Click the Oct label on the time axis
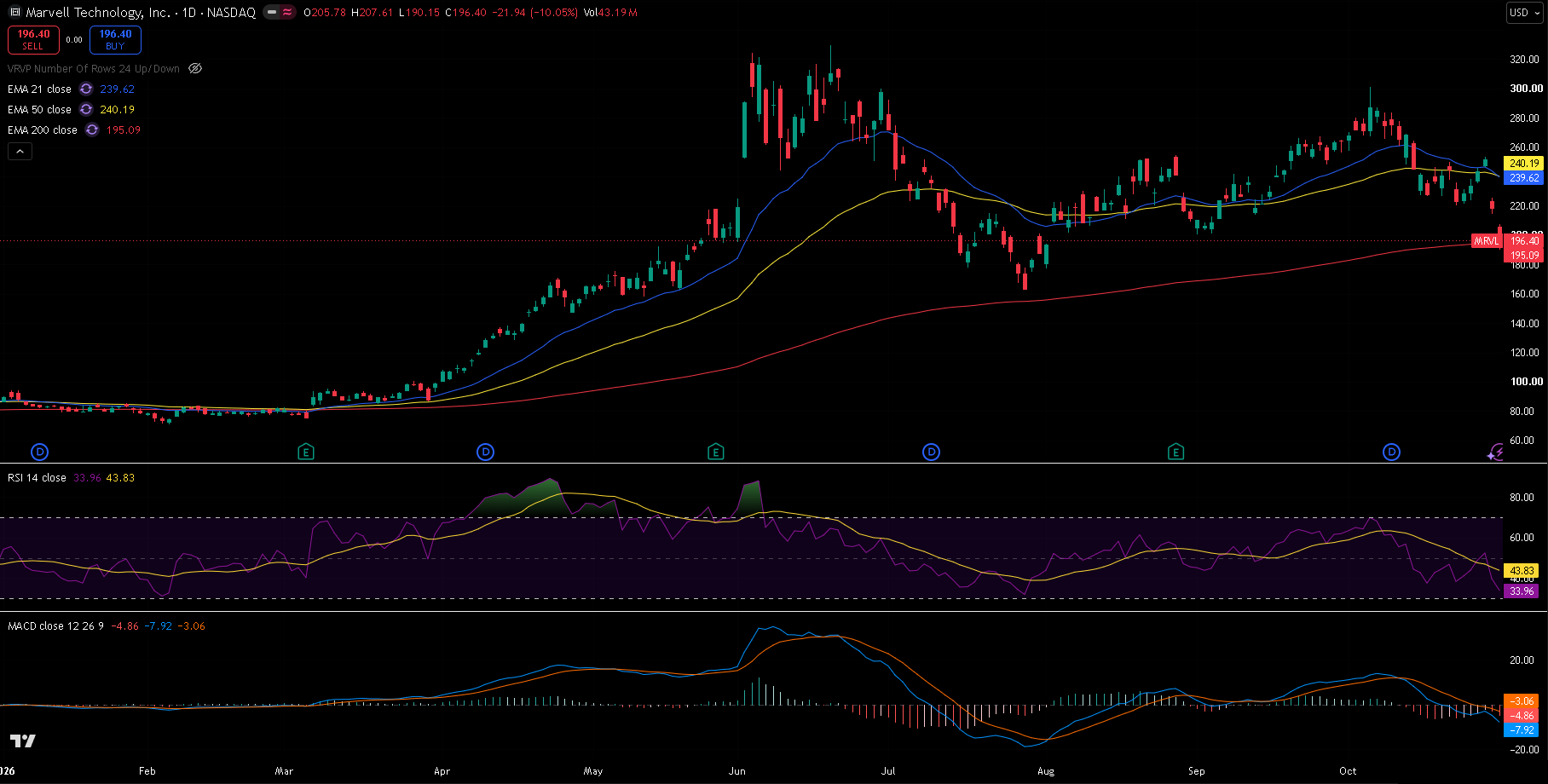 [1348, 771]
